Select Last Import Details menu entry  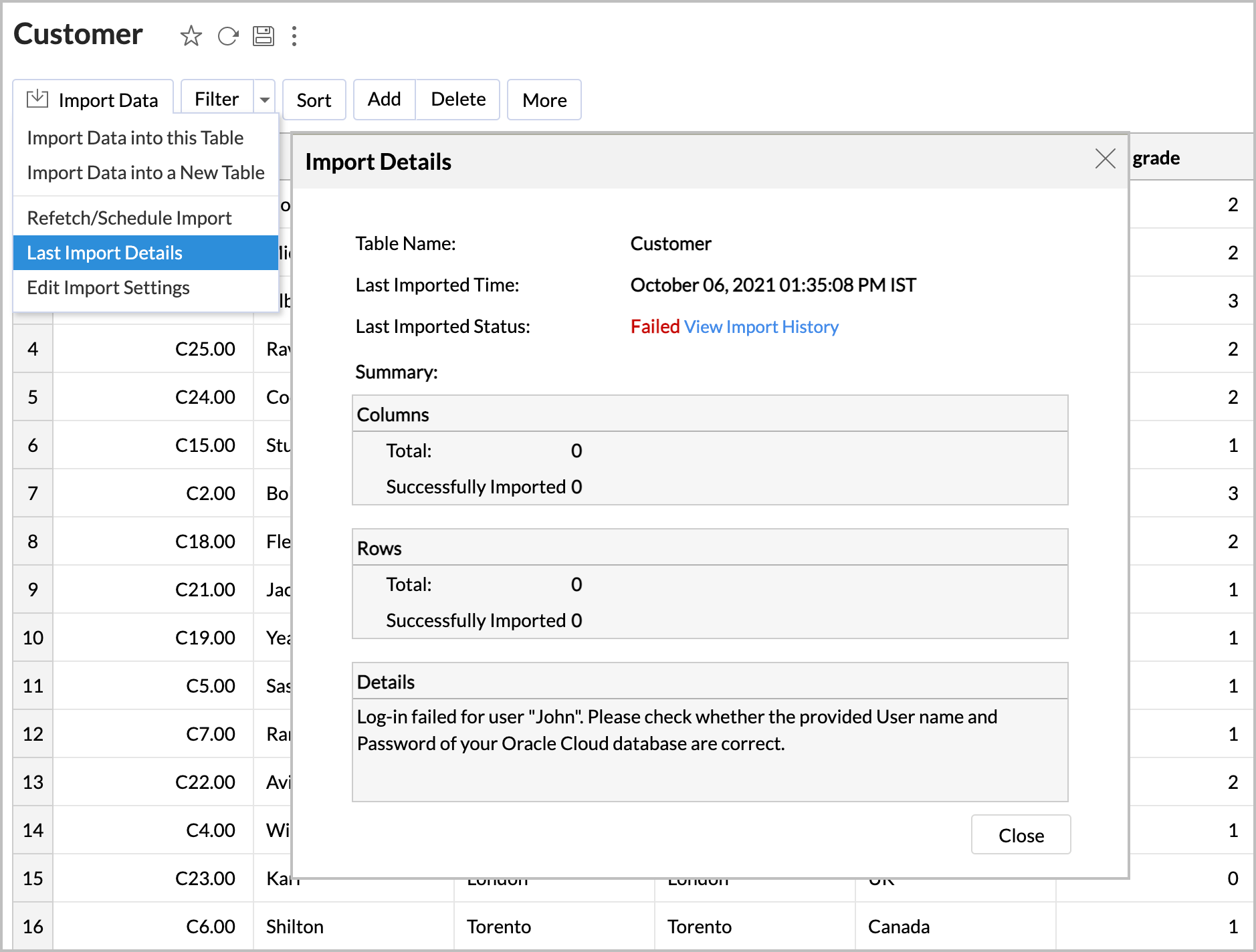click(x=104, y=253)
